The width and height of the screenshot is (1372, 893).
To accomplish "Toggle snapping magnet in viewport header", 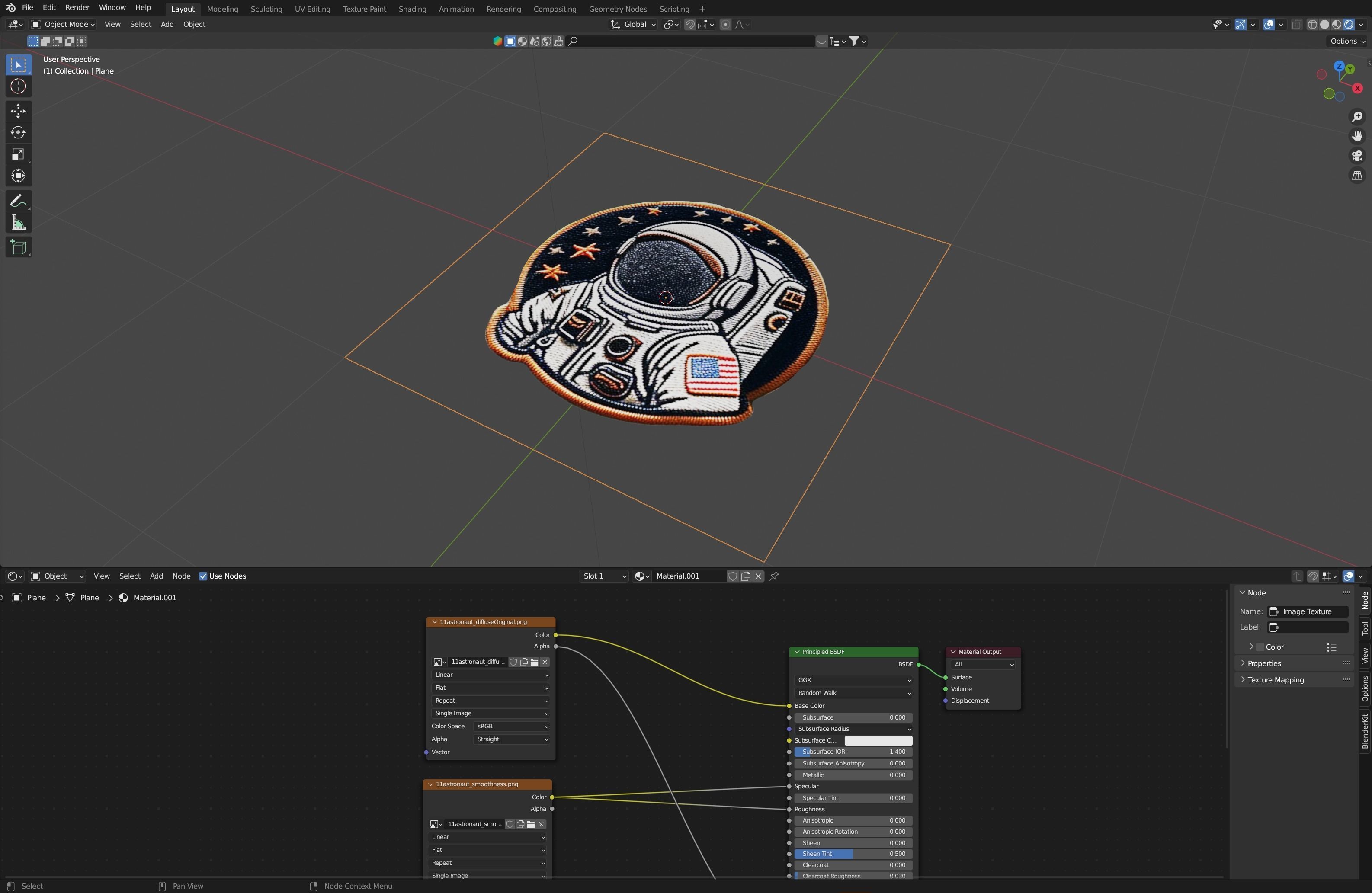I will pyautogui.click(x=689, y=24).
